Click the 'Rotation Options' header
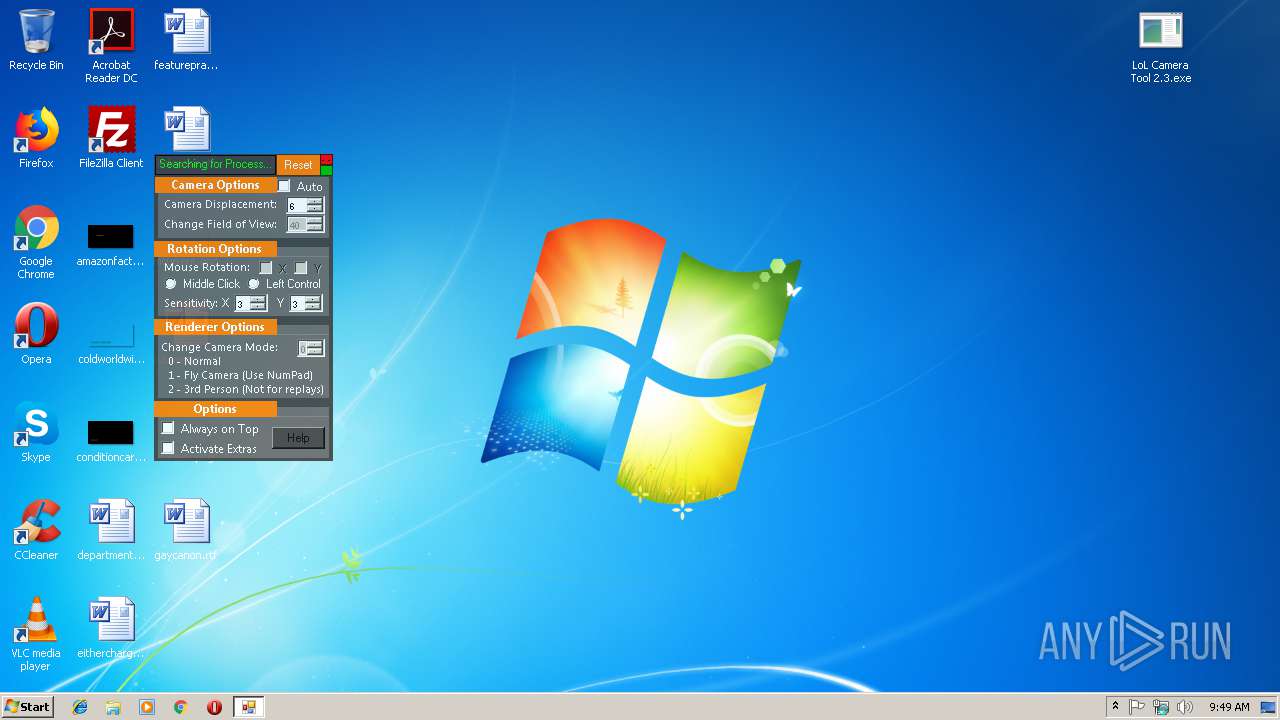 [x=214, y=249]
